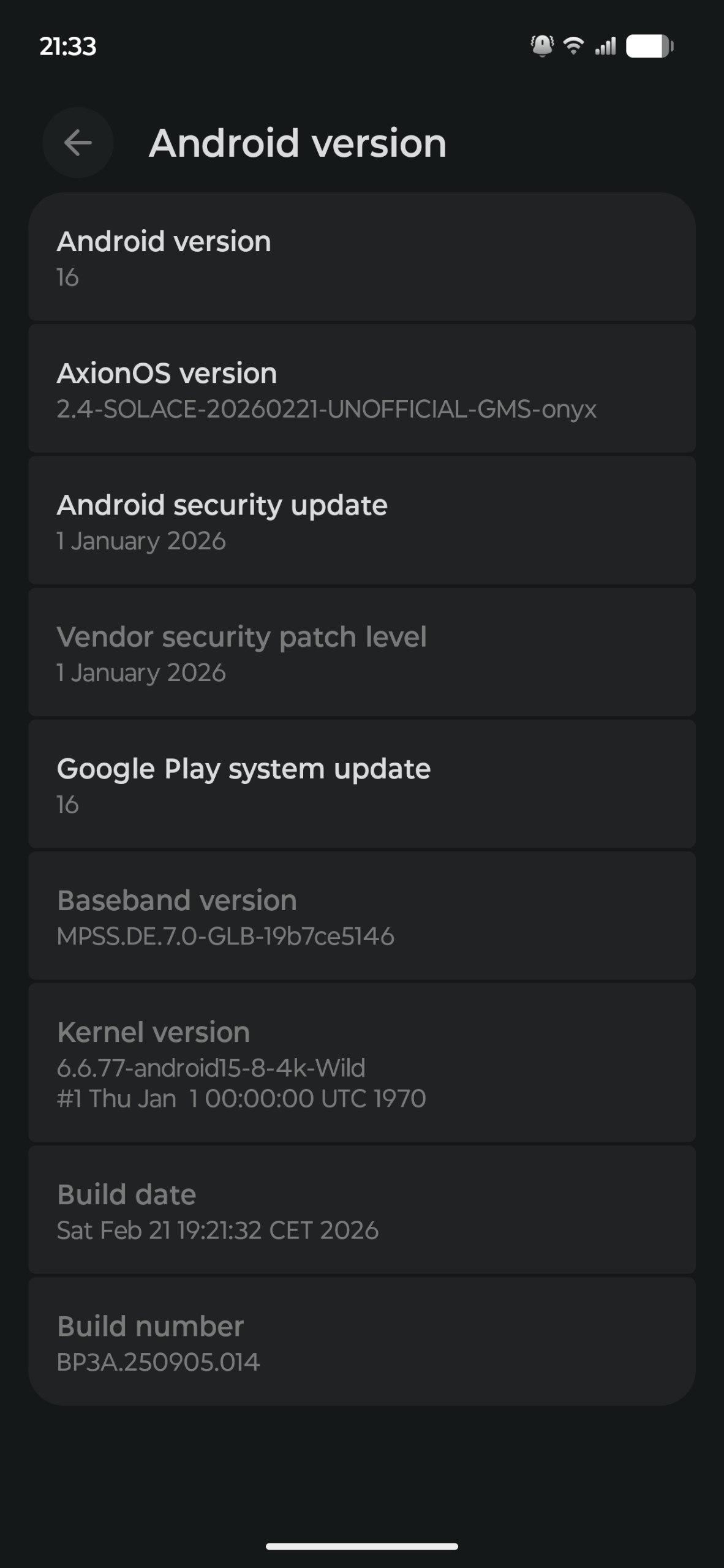Tap the AxionOS version row
Screen dimensions: 724x1568
(x=361, y=390)
